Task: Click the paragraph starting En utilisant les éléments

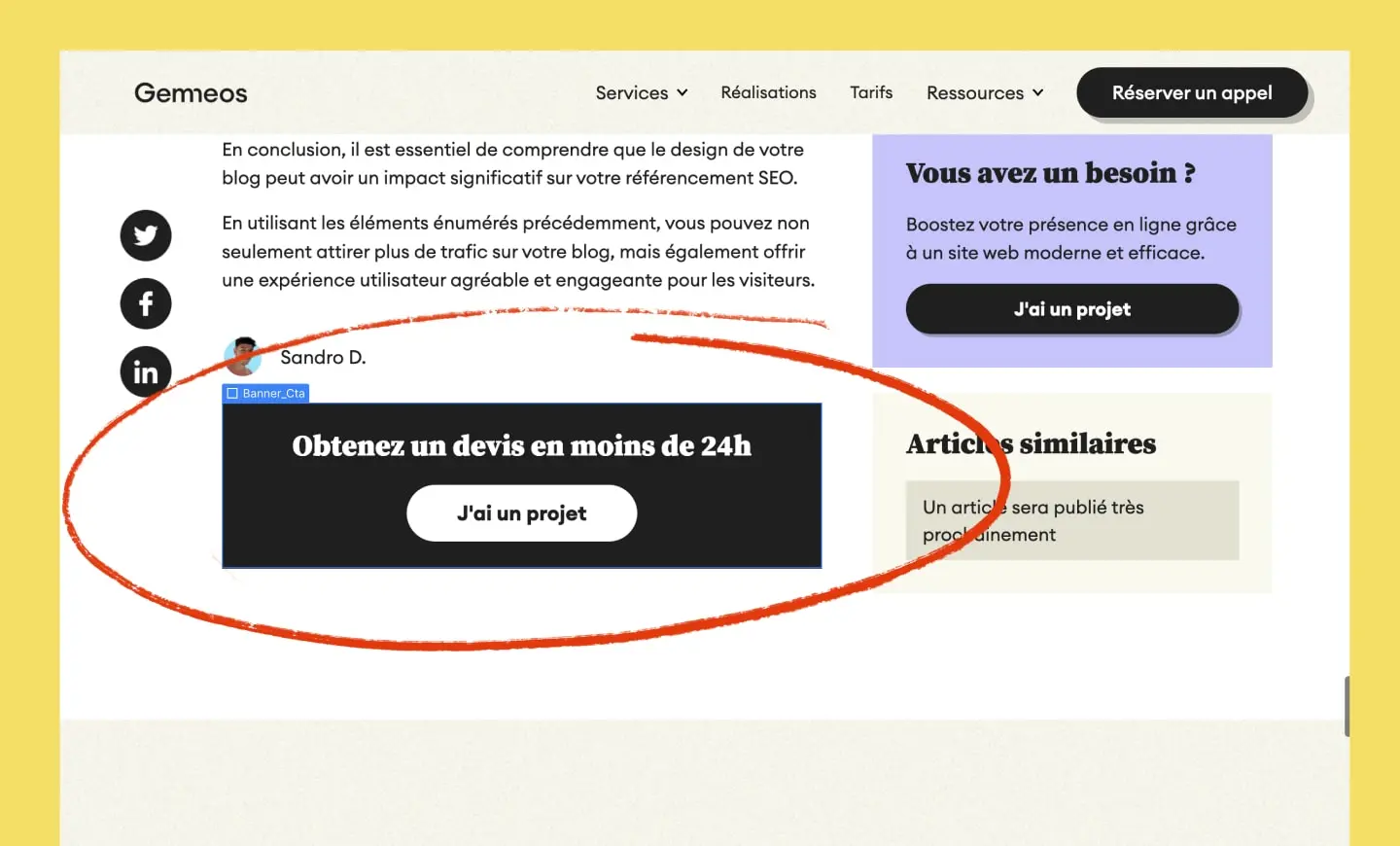Action: tap(518, 251)
